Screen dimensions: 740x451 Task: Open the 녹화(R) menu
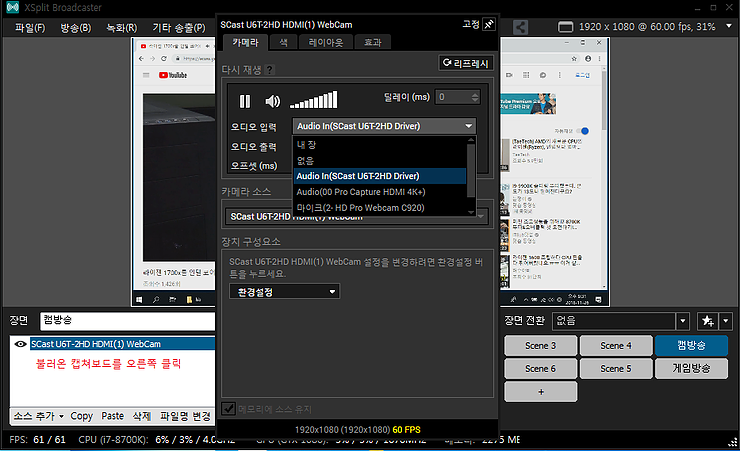pyautogui.click(x=121, y=28)
